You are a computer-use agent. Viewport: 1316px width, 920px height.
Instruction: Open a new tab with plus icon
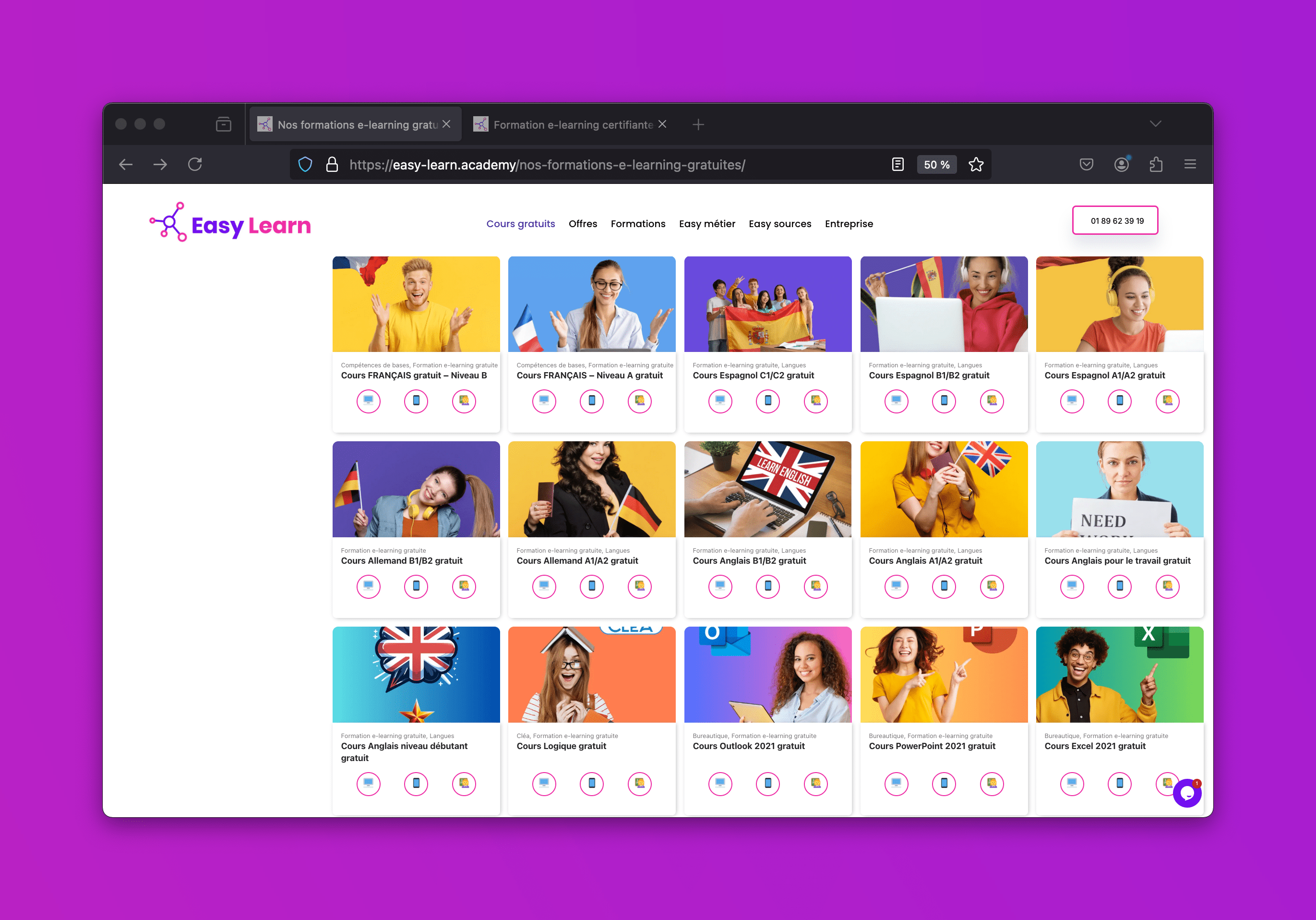pos(697,124)
